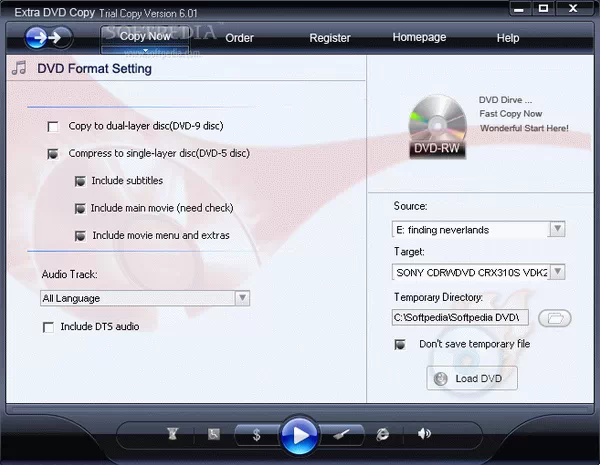600x465 pixels.
Task: Open the SONY CDRWDVD target combo box
Action: (478, 272)
